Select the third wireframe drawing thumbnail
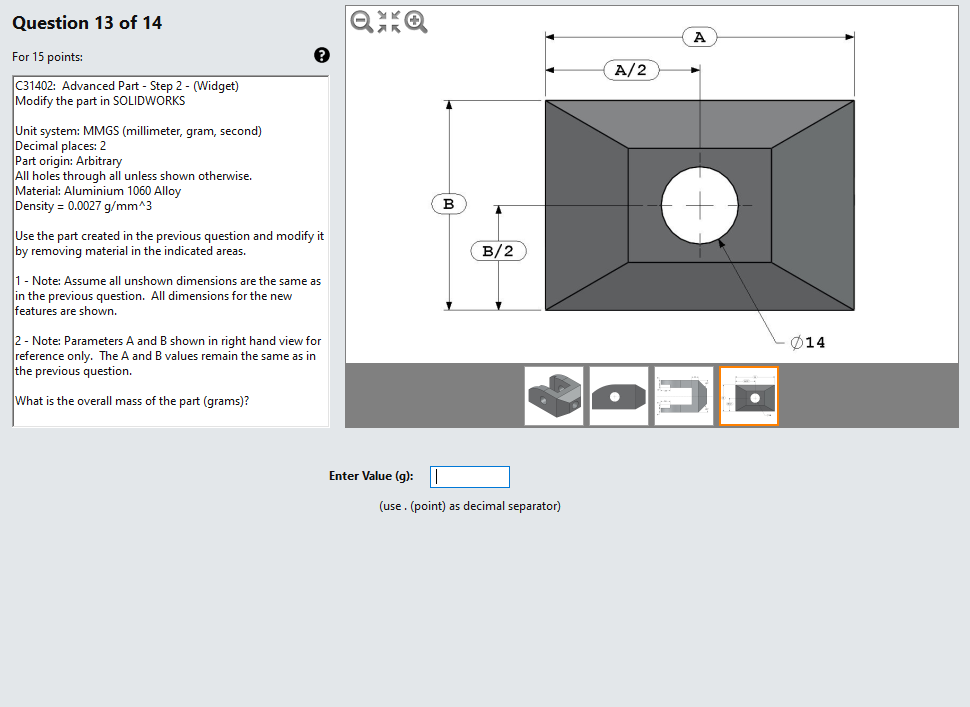 683,395
